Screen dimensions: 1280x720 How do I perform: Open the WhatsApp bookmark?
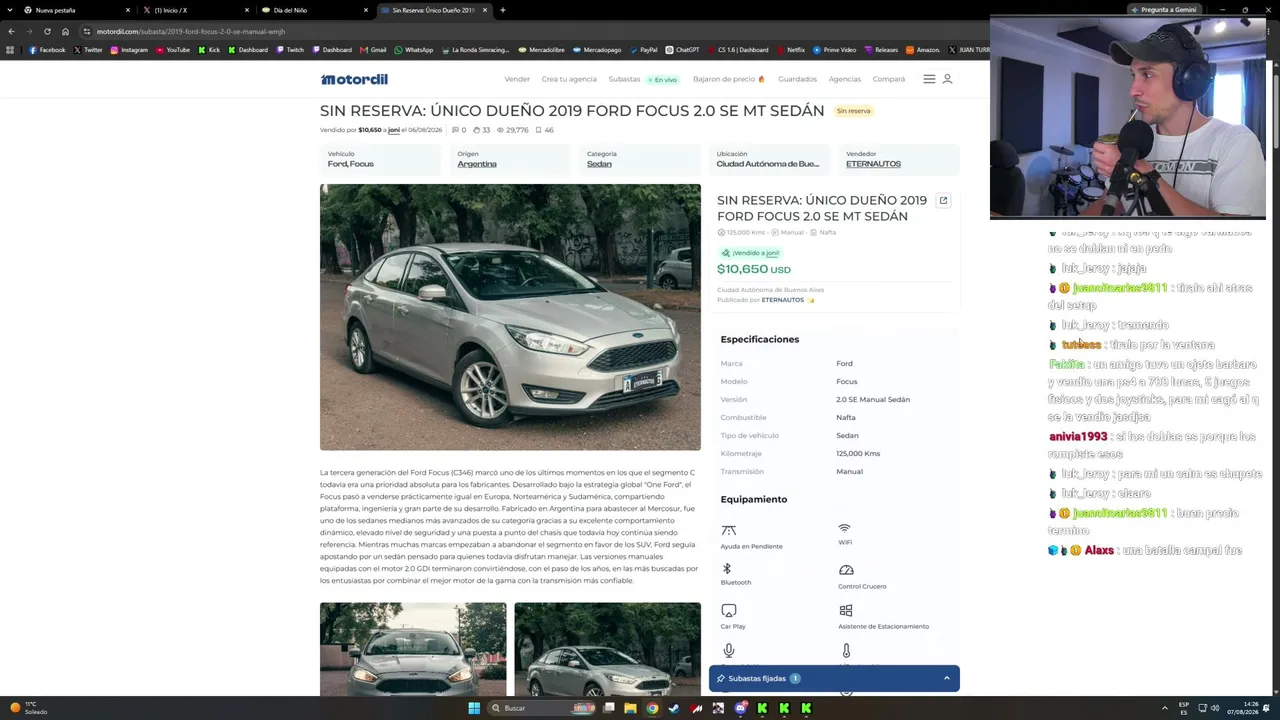pos(414,50)
